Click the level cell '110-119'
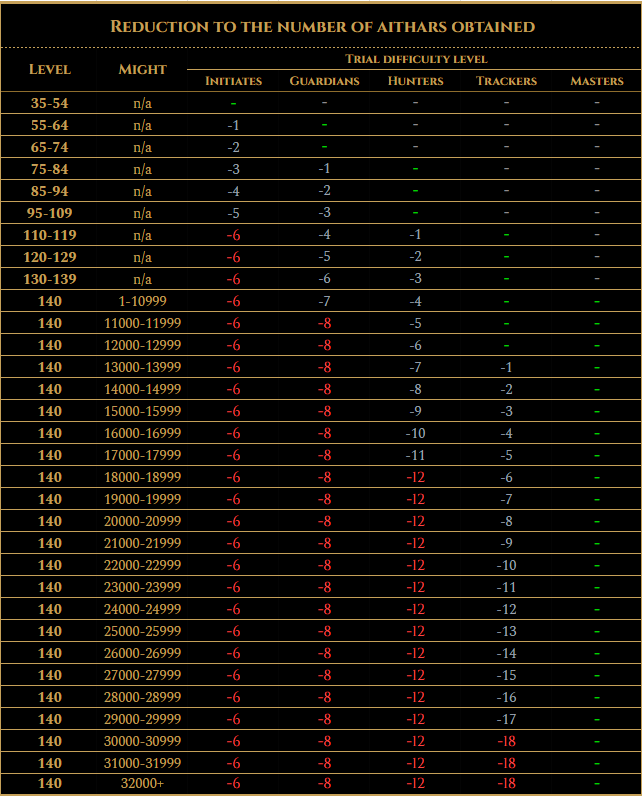Viewport: 642px width, 796px height. pyautogui.click(x=50, y=235)
